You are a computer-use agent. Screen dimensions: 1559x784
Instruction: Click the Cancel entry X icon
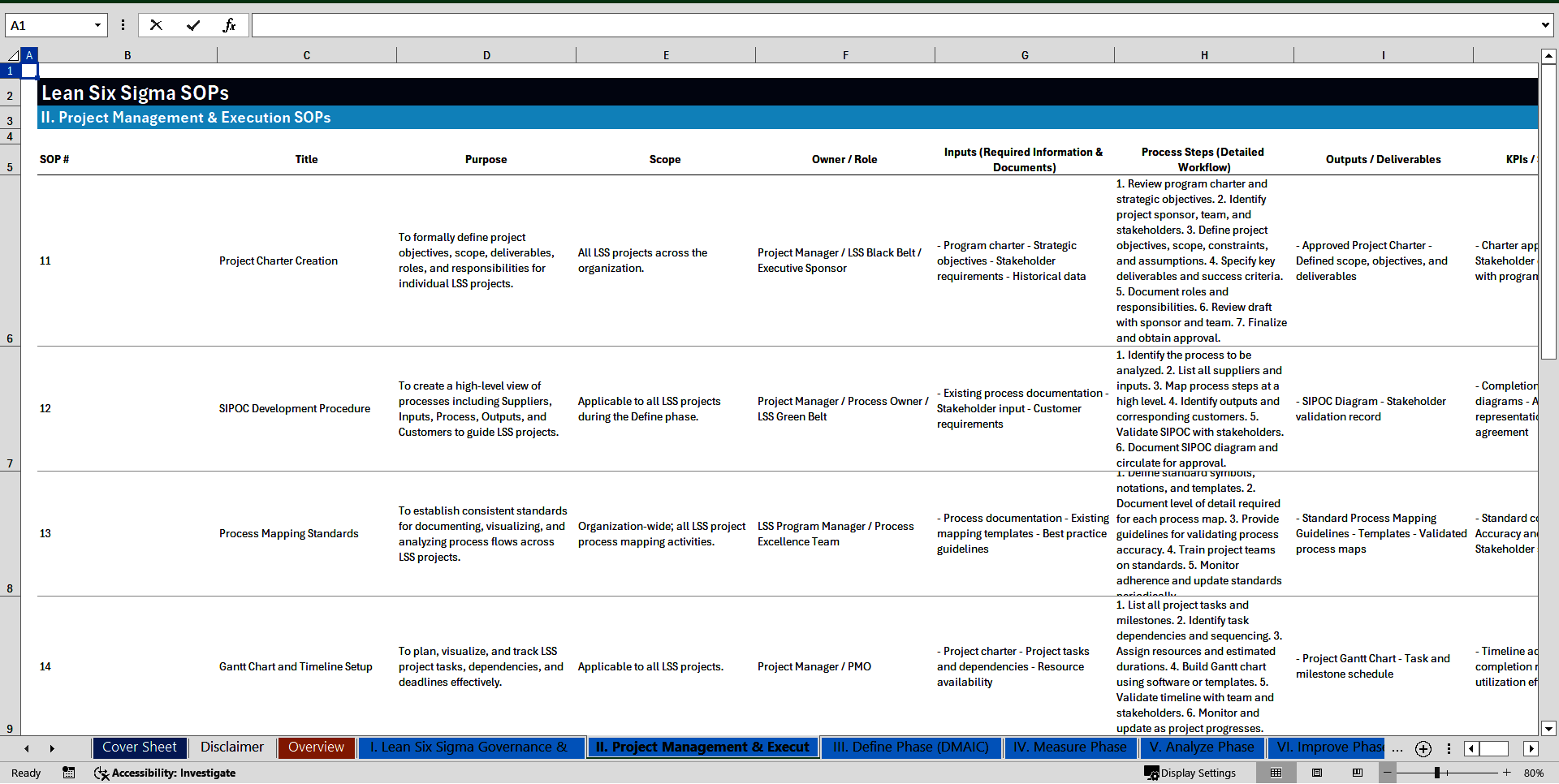tap(156, 25)
